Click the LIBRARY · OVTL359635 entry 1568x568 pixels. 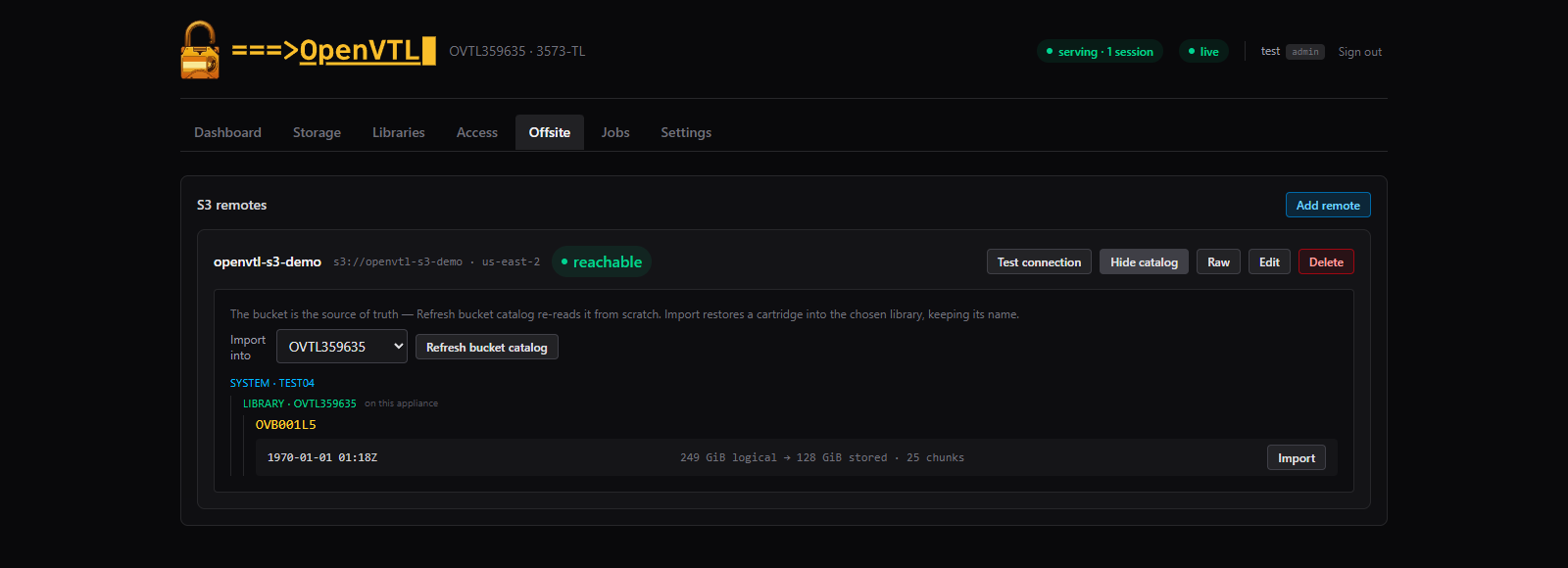[300, 403]
